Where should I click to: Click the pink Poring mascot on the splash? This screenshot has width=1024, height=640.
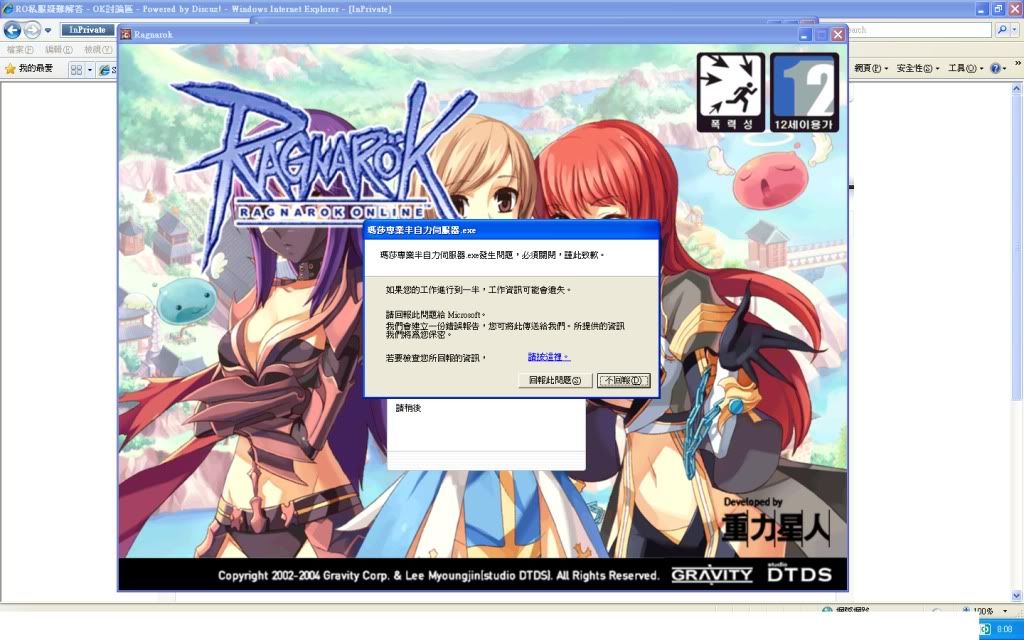coord(769,178)
